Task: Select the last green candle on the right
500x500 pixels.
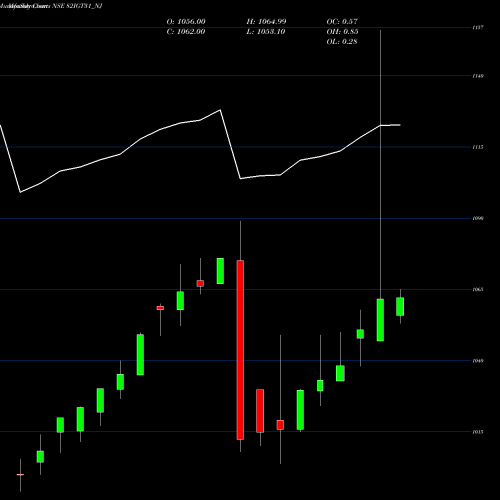Action: (400, 306)
